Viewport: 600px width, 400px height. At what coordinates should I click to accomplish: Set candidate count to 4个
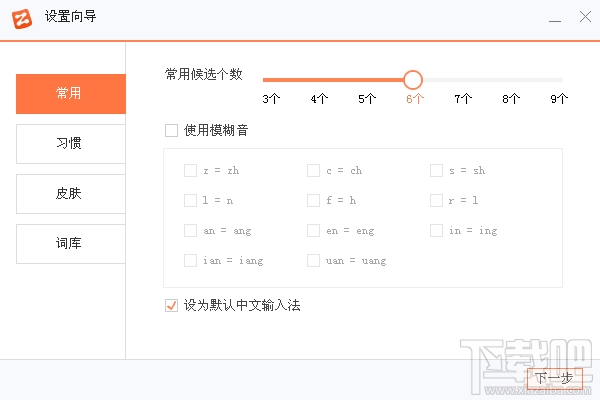coord(319,99)
